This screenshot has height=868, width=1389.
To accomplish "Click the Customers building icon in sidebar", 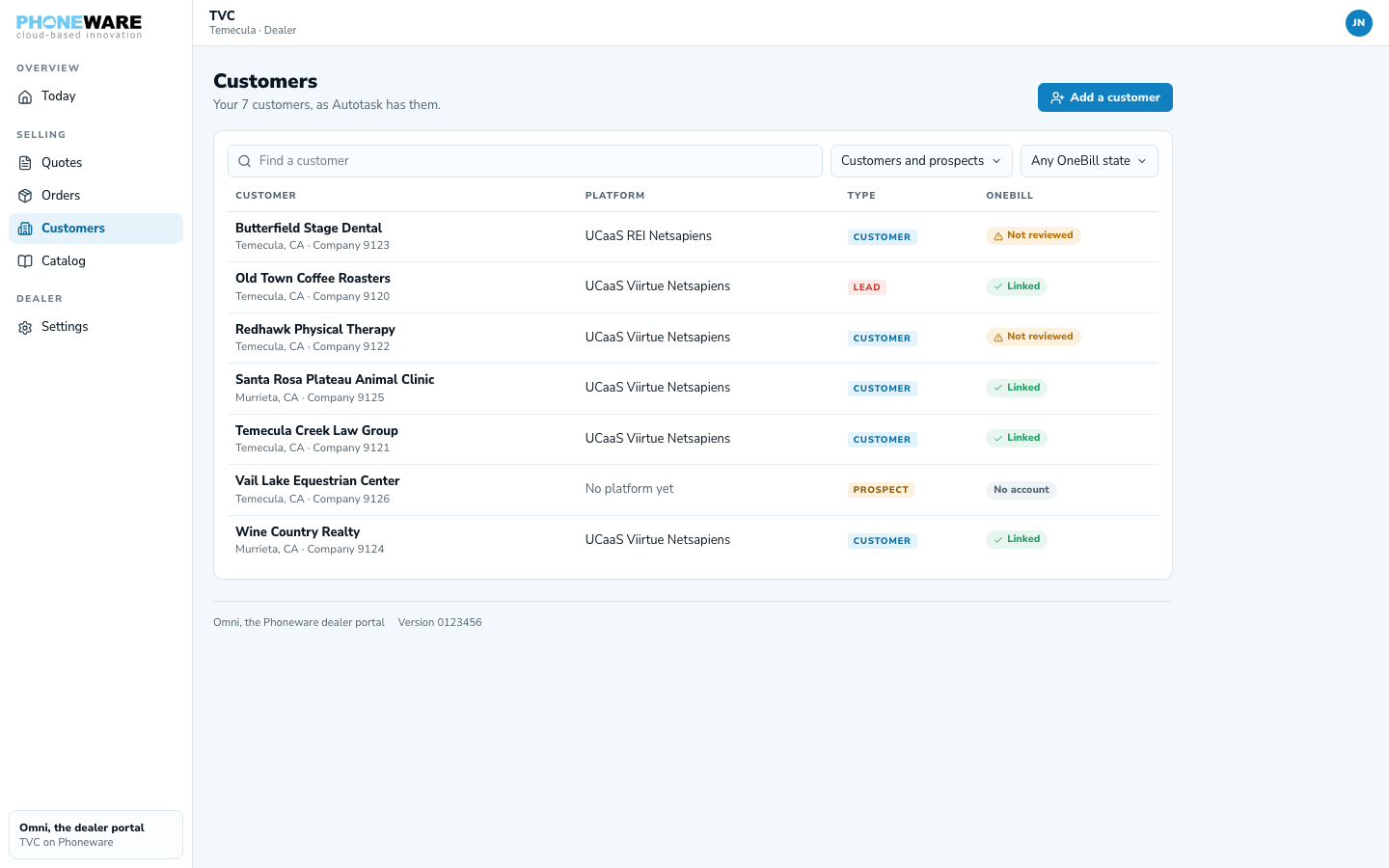I will (x=25, y=229).
